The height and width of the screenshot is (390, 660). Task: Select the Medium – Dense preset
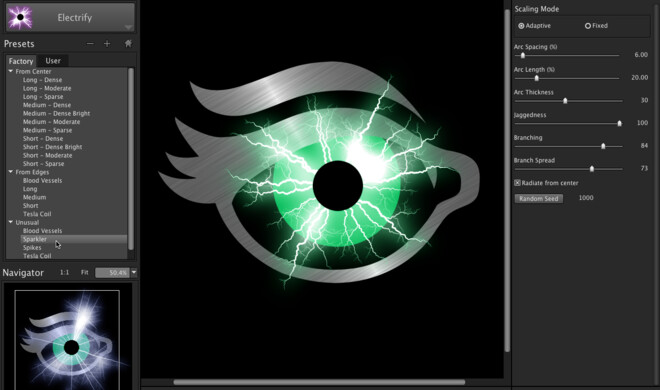tap(47, 105)
